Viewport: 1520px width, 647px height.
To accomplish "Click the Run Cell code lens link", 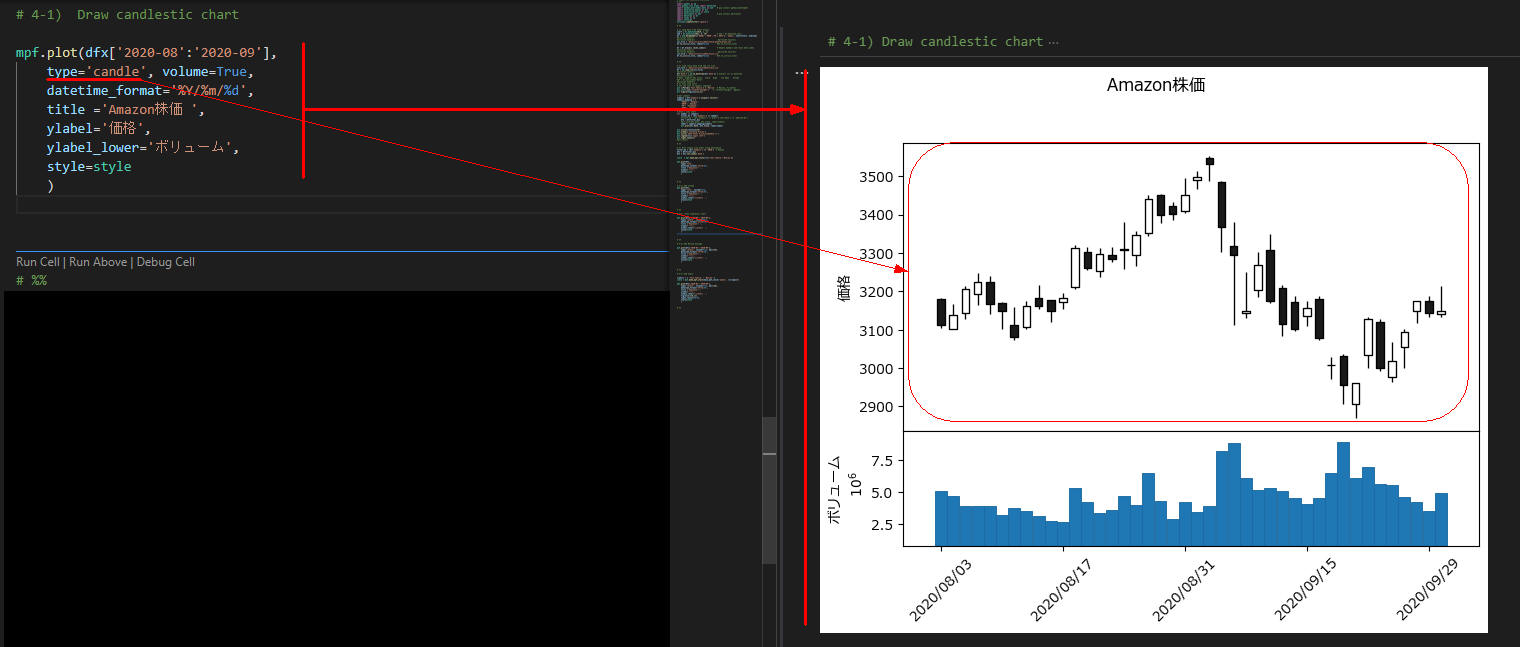I will [38, 262].
